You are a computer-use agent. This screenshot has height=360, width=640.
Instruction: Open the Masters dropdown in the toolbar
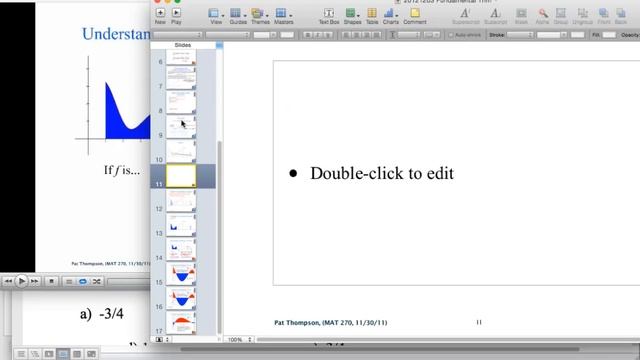(x=284, y=16)
